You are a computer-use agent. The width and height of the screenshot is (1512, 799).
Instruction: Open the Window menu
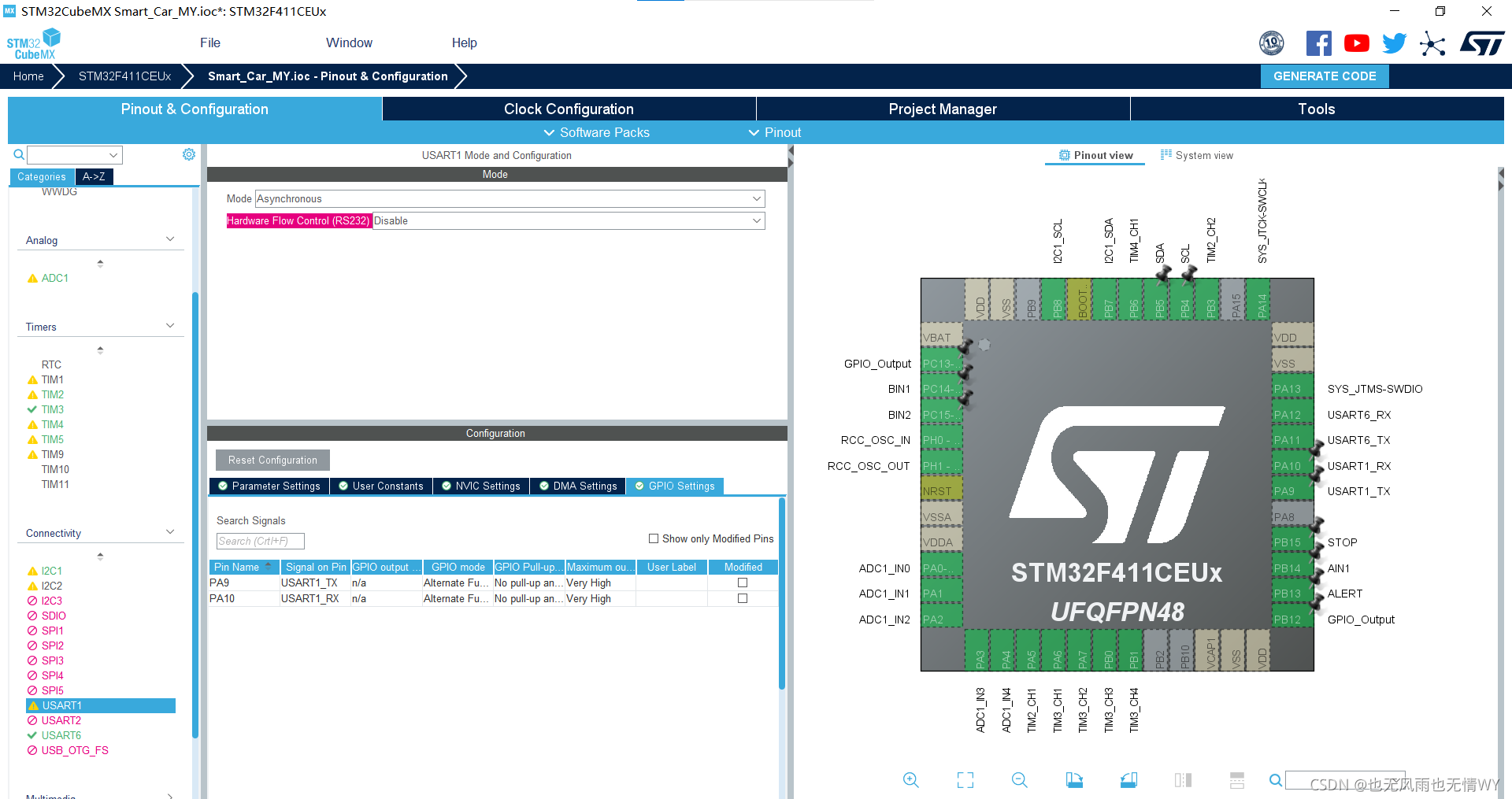coord(349,43)
